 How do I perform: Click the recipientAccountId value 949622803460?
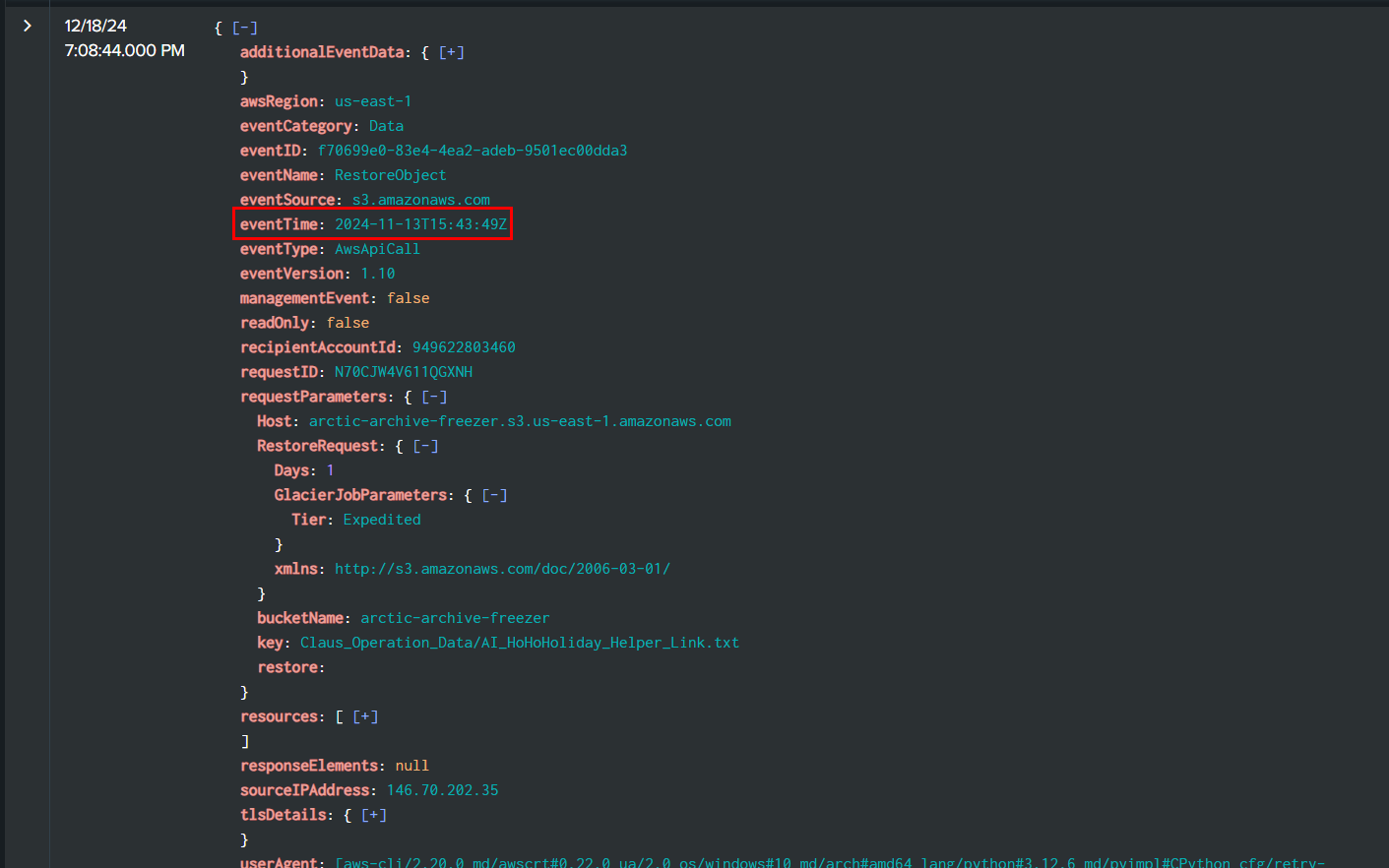pos(464,347)
